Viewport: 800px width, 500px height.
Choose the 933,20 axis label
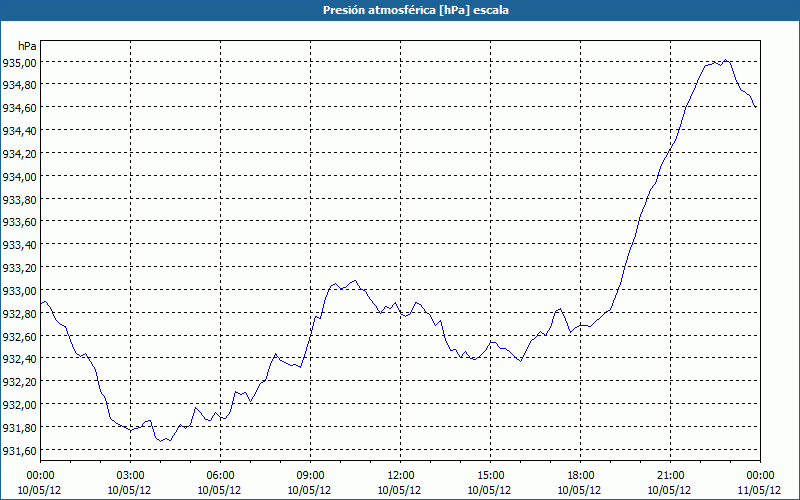coord(20,268)
